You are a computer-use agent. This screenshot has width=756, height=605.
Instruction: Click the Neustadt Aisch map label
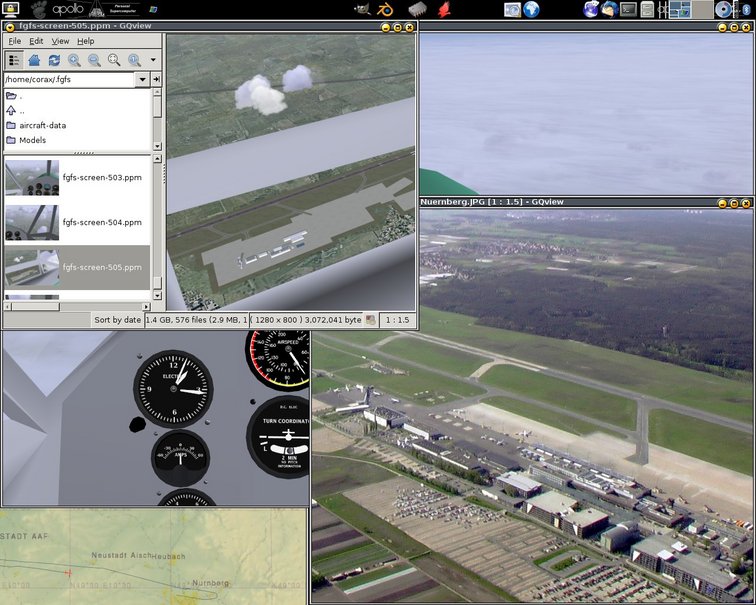point(121,555)
